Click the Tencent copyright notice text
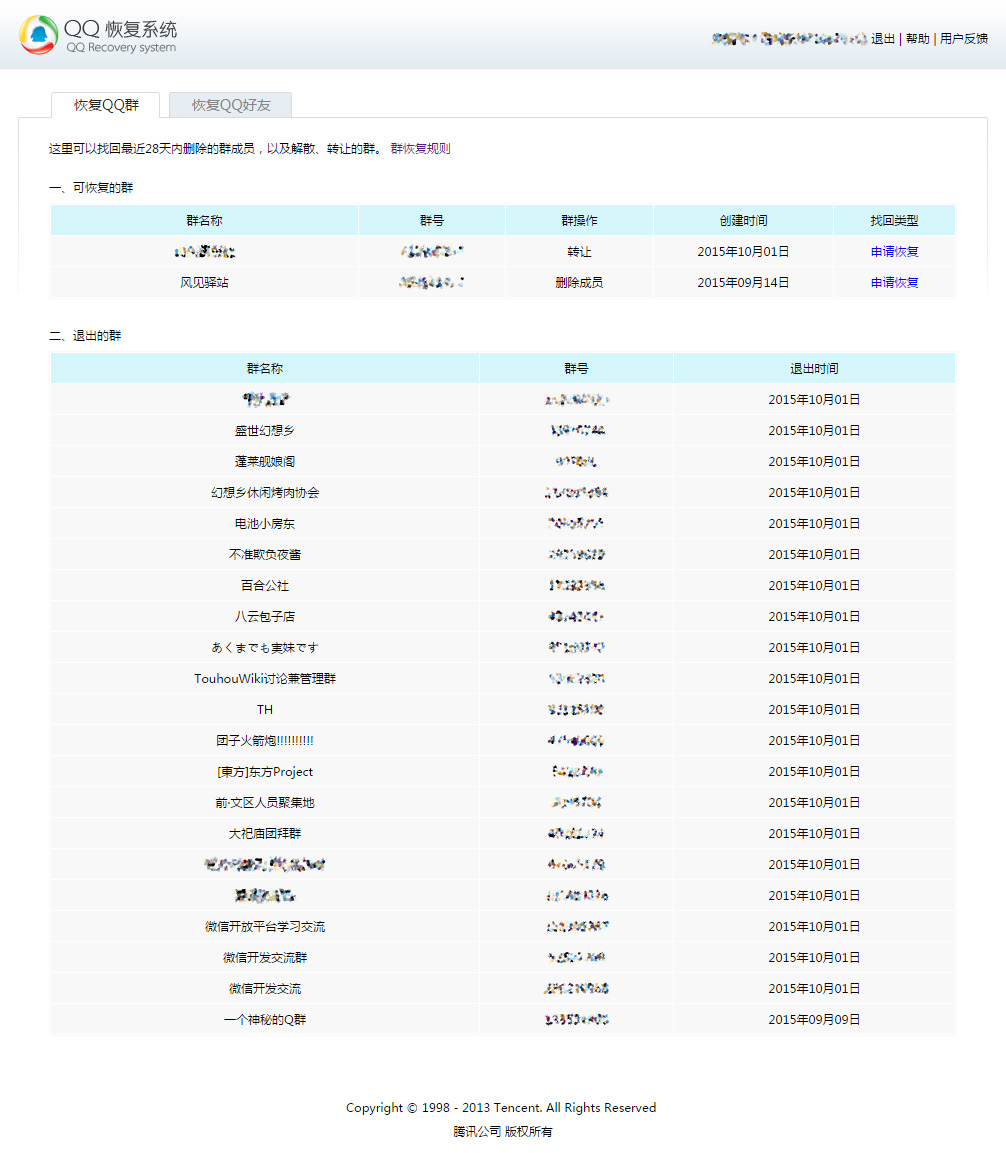 501,1107
